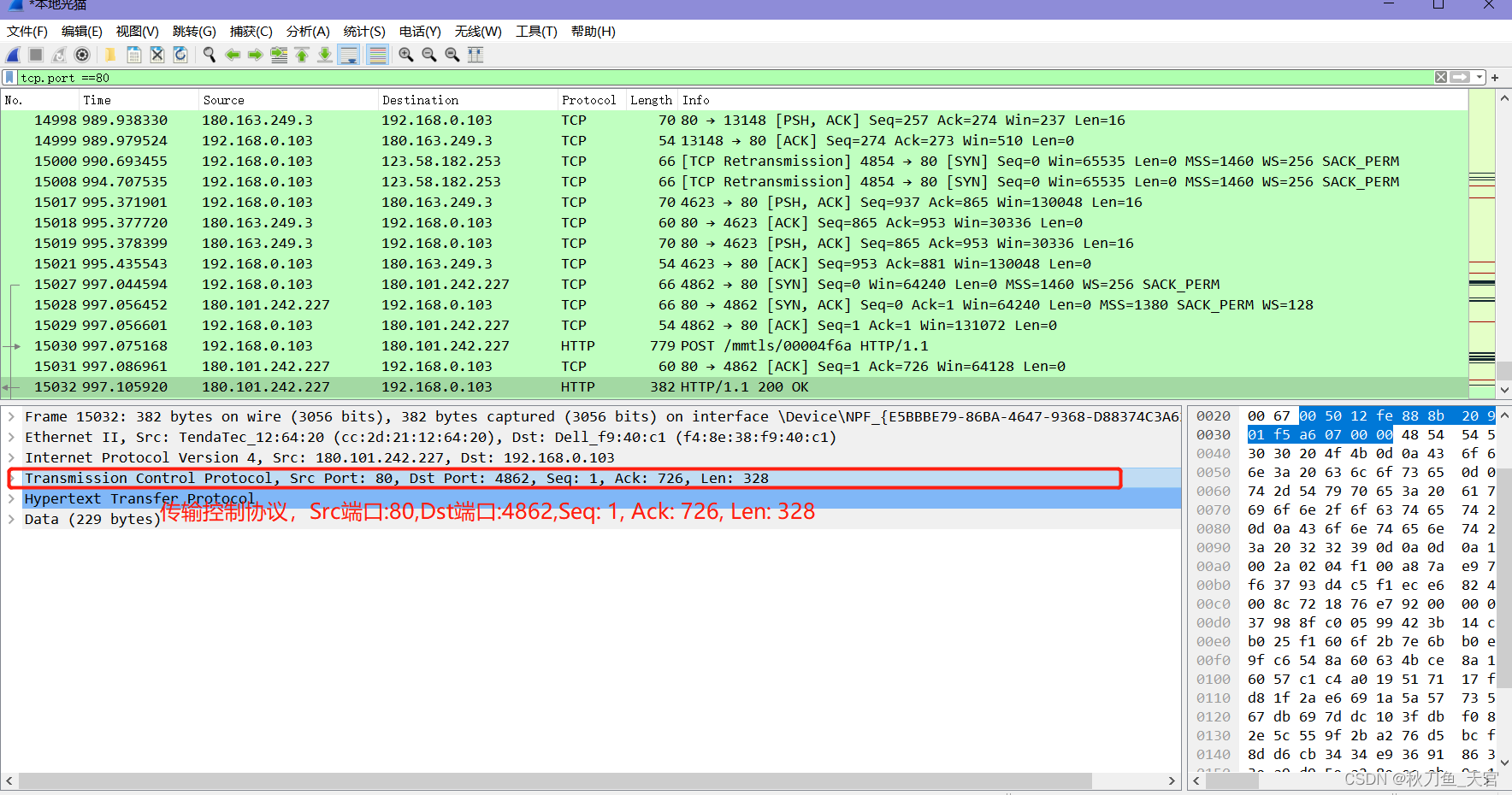1512x795 pixels.
Task: Open capture options gear icon
Action: [82, 55]
